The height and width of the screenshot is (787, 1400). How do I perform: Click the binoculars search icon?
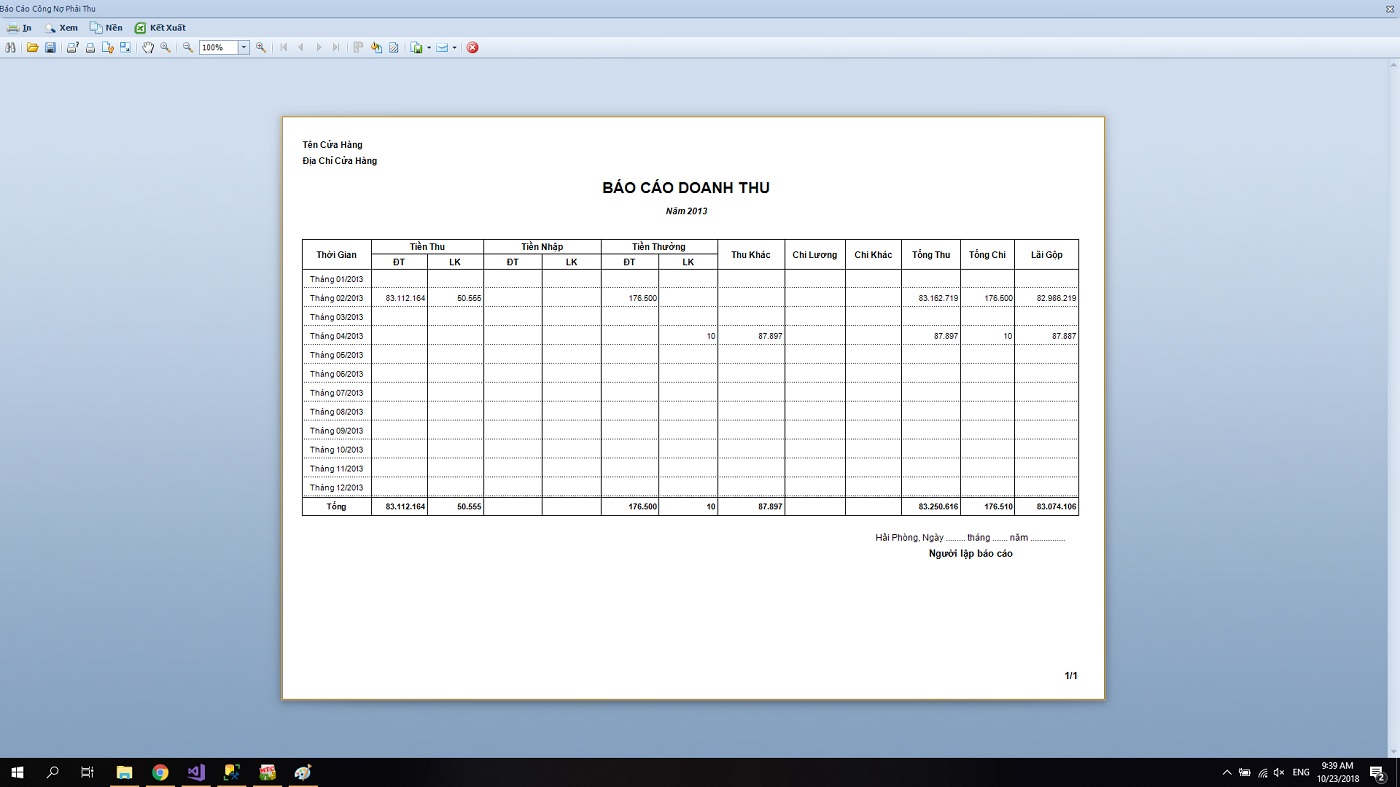click(11, 47)
